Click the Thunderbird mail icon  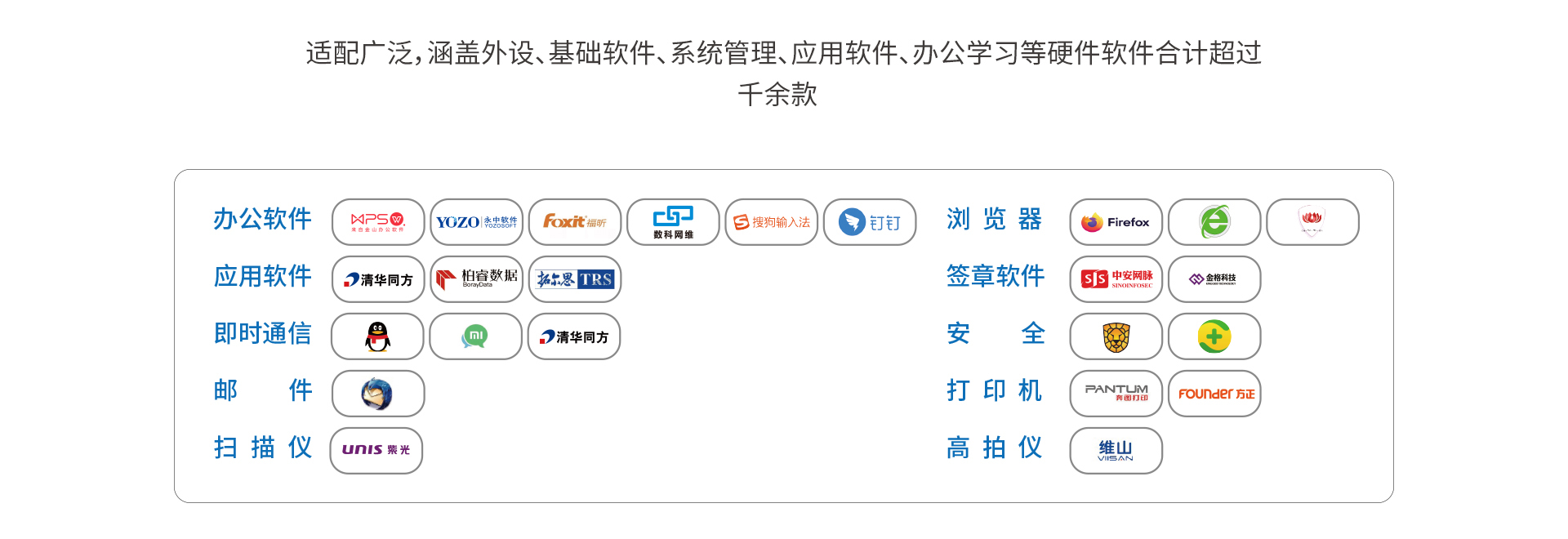(x=378, y=394)
